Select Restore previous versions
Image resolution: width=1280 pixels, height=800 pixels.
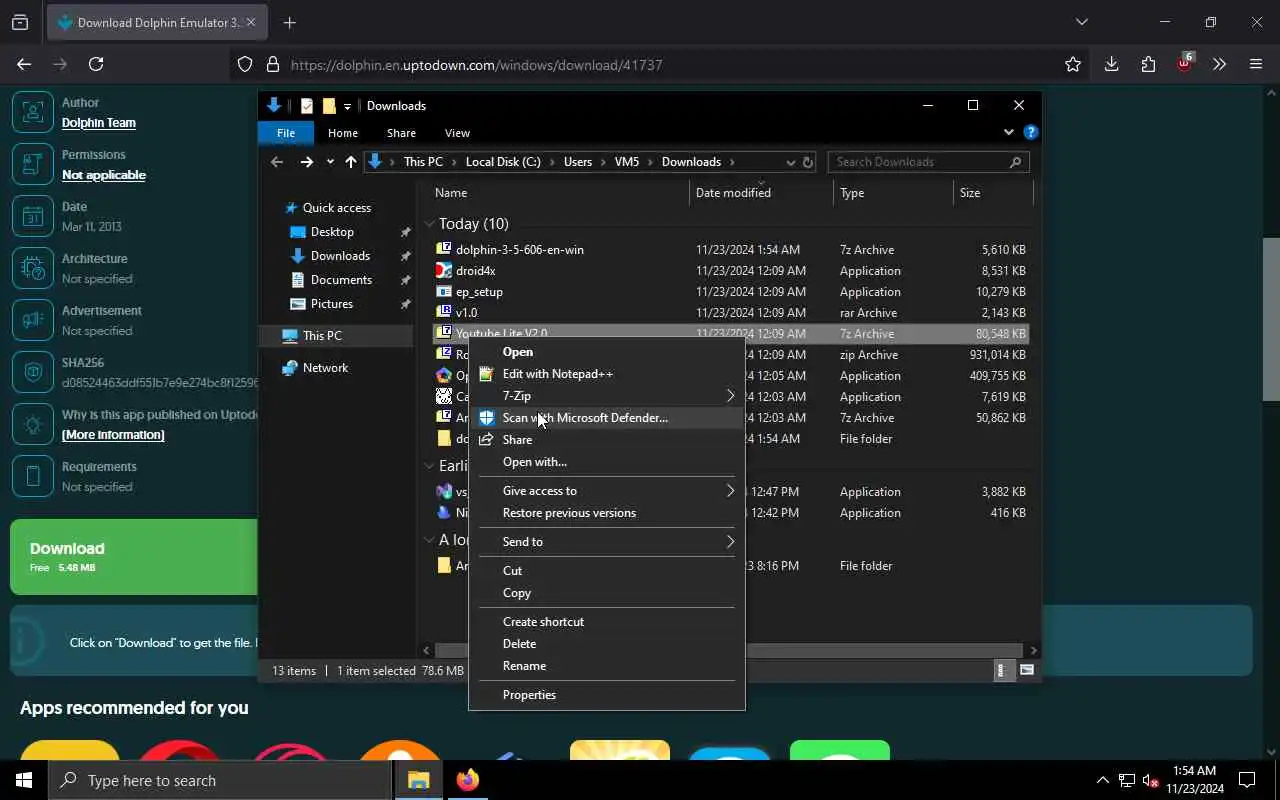(x=569, y=513)
